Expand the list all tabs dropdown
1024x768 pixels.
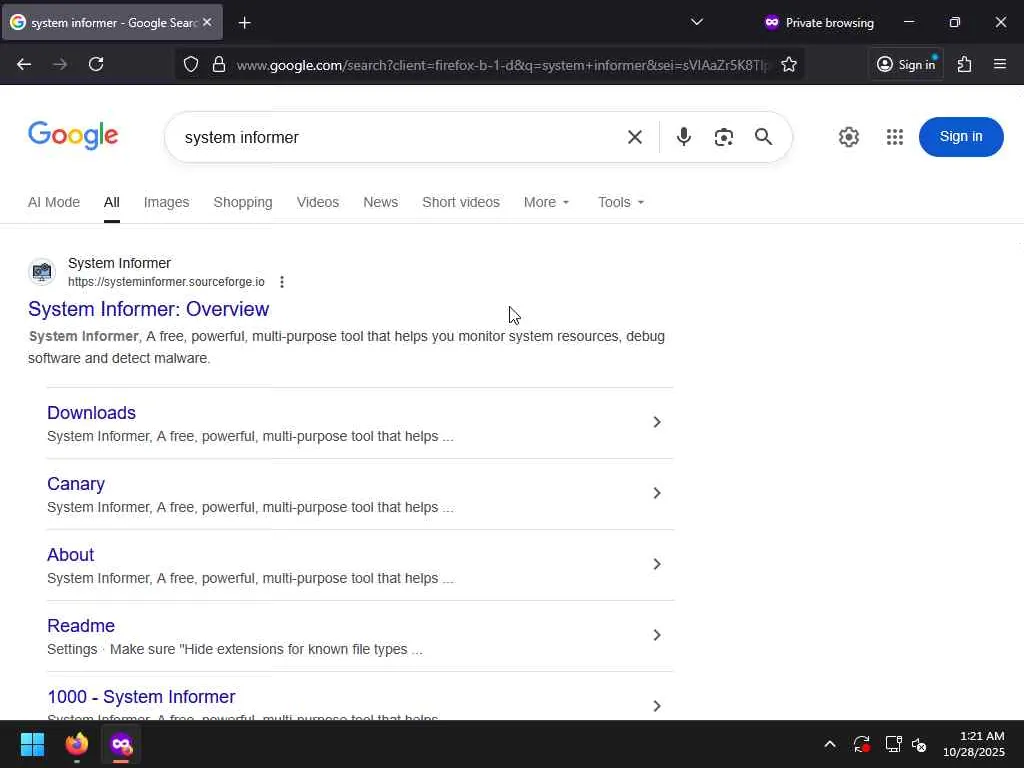(x=697, y=22)
